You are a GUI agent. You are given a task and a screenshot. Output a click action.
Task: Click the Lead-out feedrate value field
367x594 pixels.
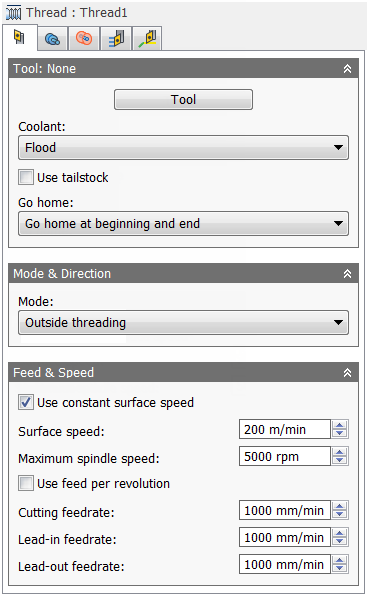285,564
